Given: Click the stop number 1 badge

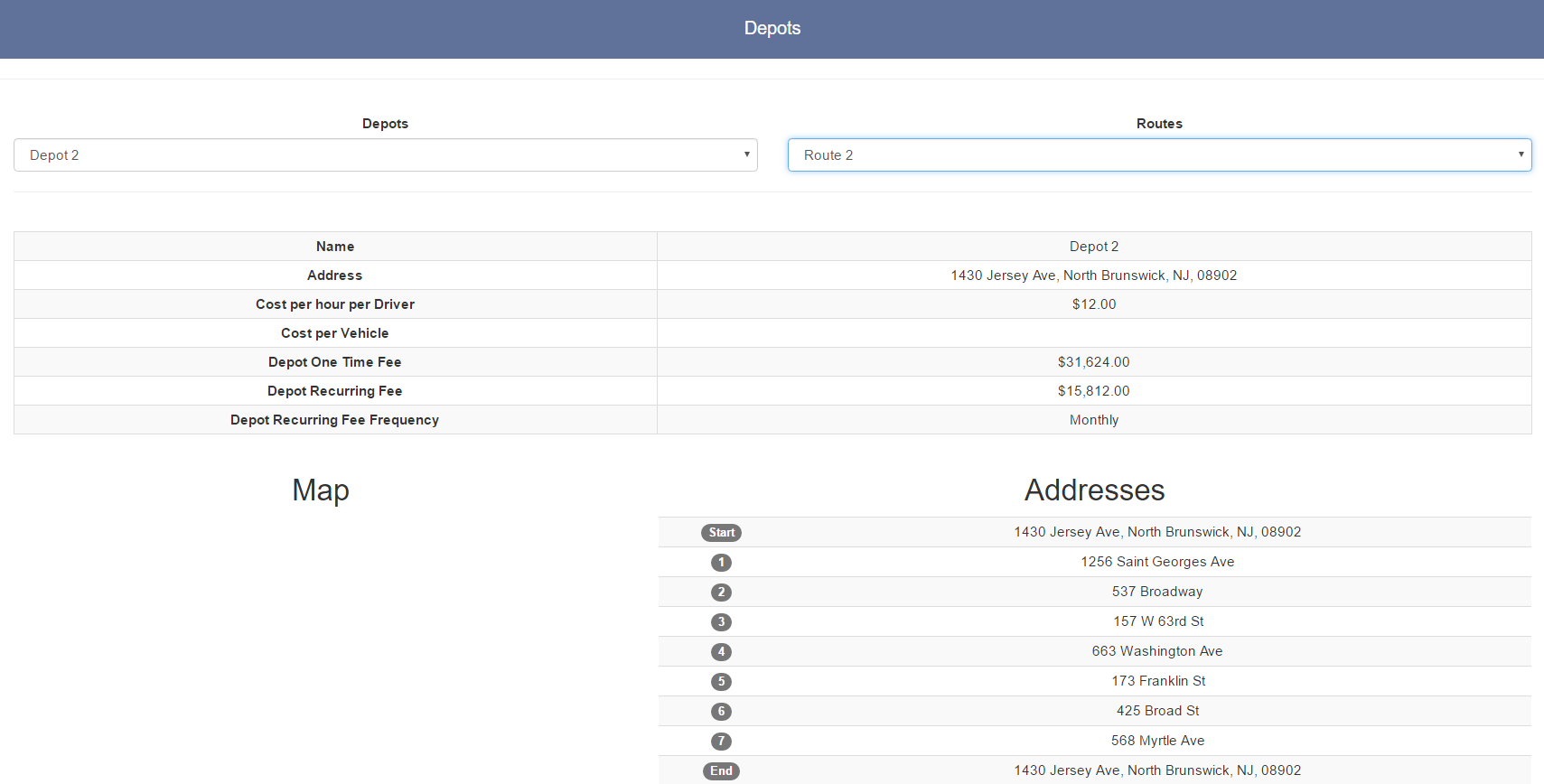Looking at the screenshot, I should point(721,563).
